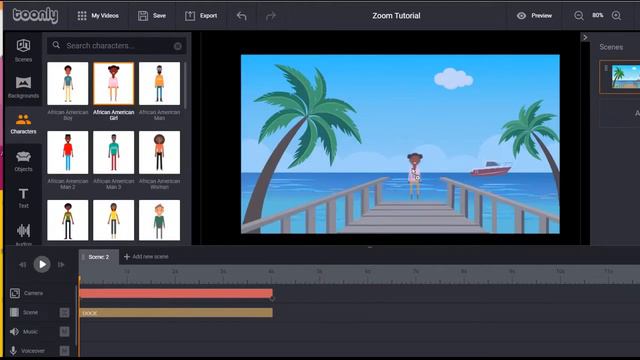Click the orange playhead at timeline start
640x360 pixels.
pyautogui.click(x=79, y=280)
